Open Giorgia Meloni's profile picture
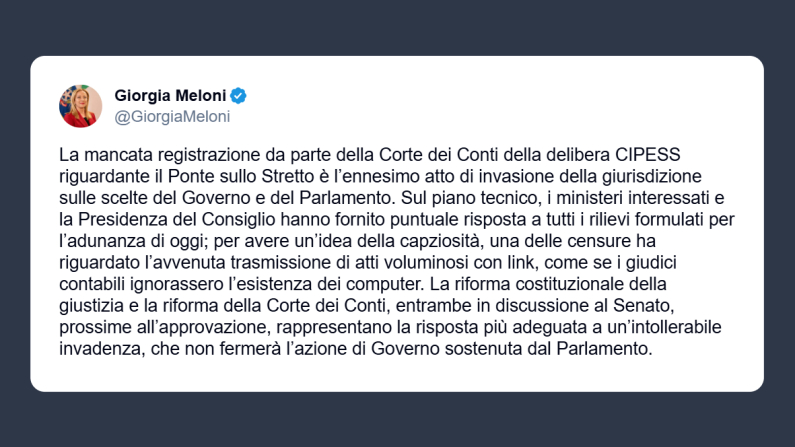This screenshot has width=795, height=447. click(81, 106)
